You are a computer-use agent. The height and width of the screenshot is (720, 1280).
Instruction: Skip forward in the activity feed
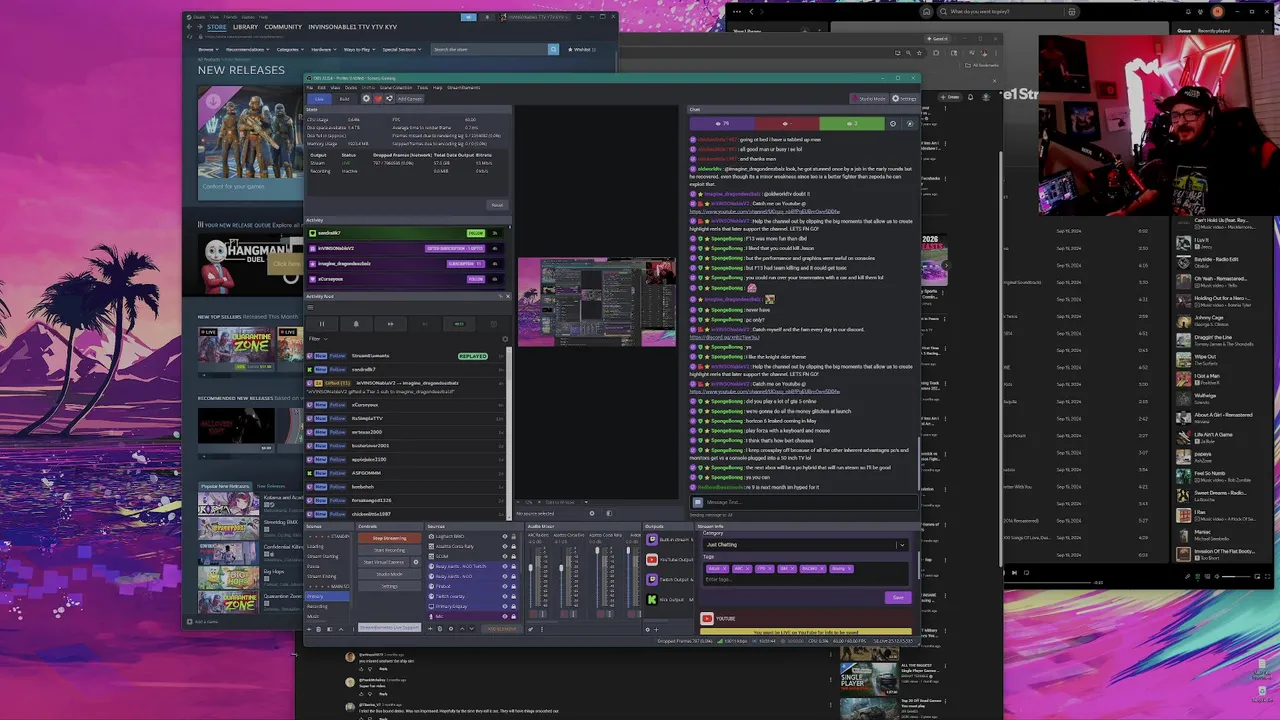click(390, 324)
